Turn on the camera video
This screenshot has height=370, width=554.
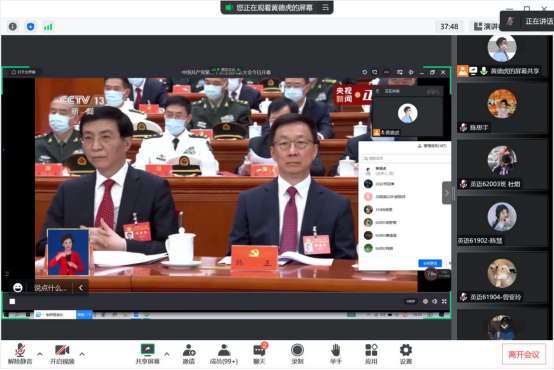[62, 353]
